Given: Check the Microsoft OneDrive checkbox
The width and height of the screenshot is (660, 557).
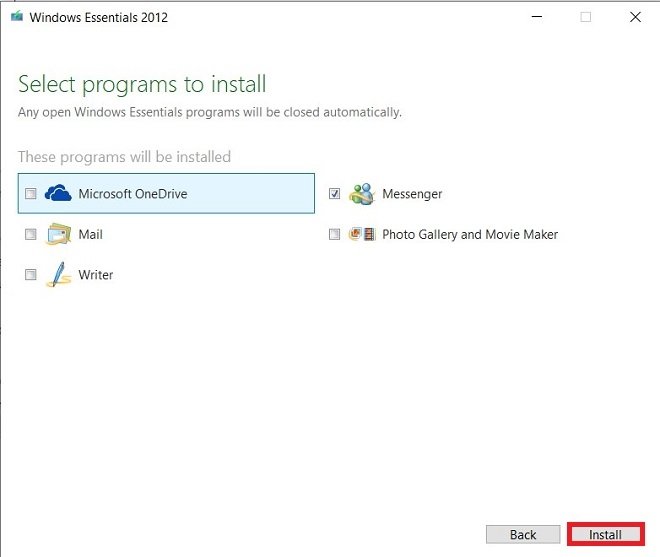Looking at the screenshot, I should point(31,194).
